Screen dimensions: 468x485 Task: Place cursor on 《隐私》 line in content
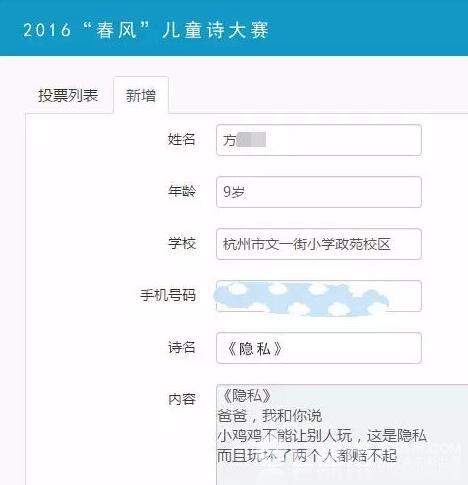click(x=246, y=396)
